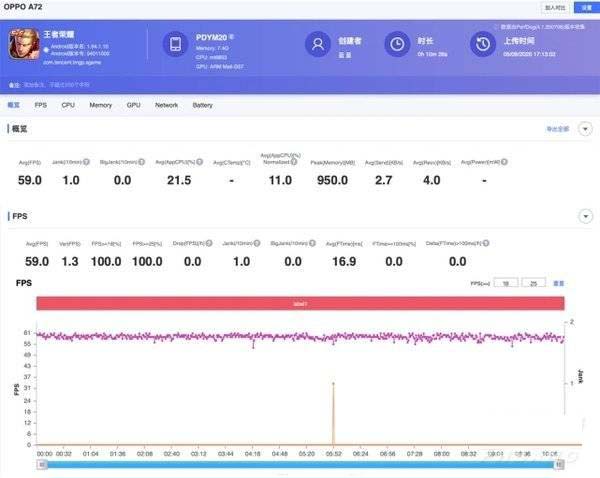Switch to the CPU tab
This screenshot has width=600, height=478.
pyautogui.click(x=68, y=104)
